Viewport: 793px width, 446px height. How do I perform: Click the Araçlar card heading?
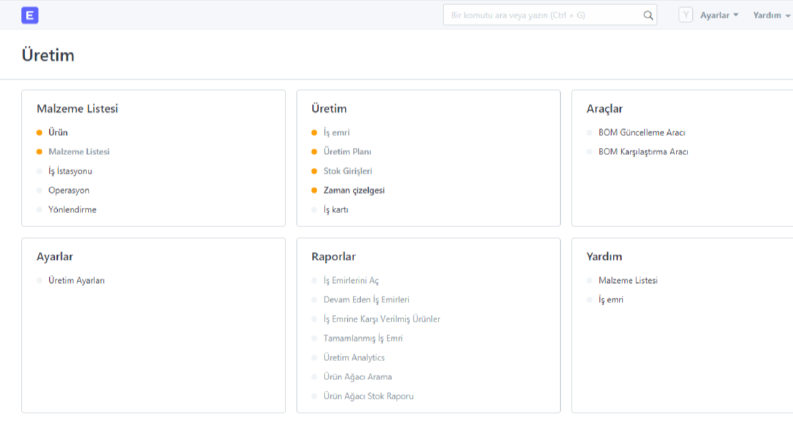604,109
